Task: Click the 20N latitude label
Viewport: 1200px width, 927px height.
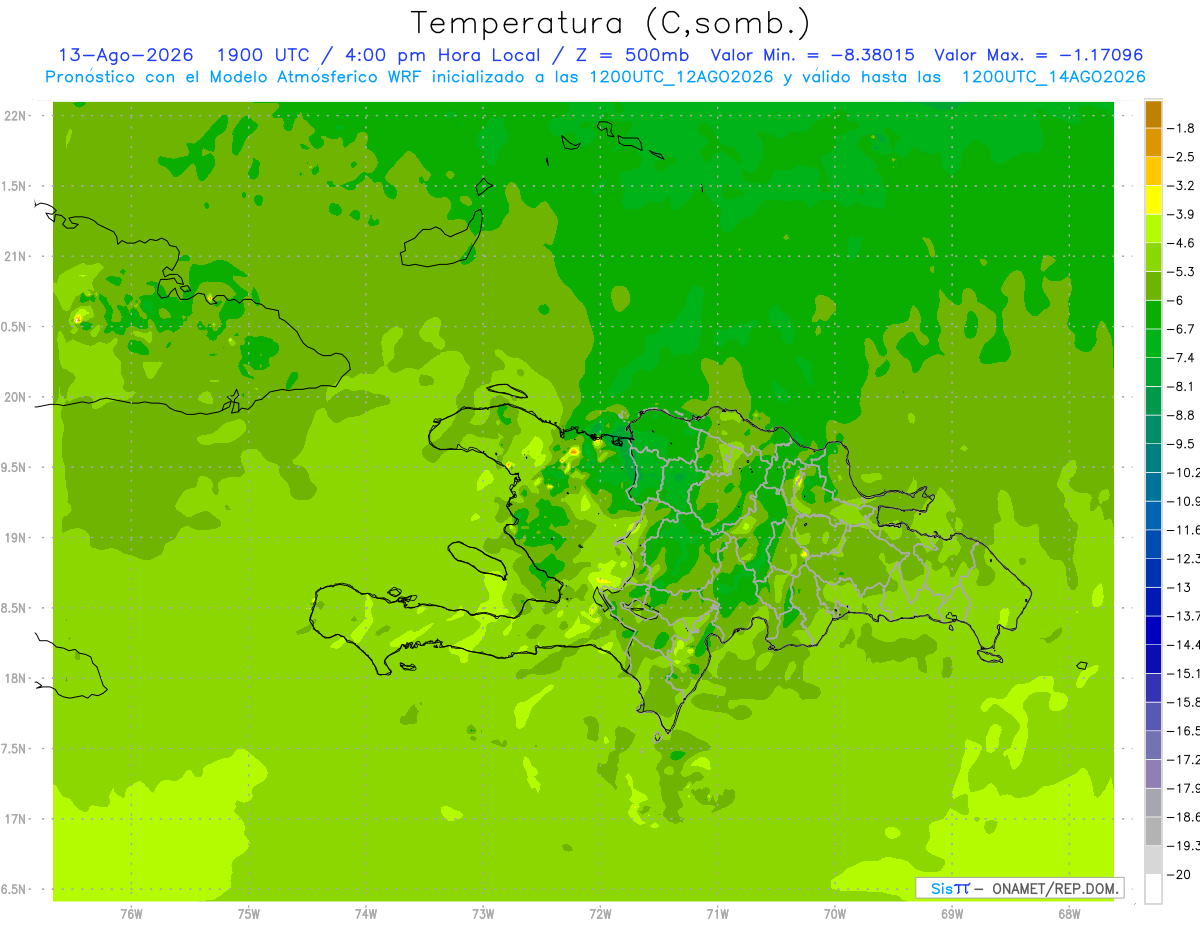Action: point(16,397)
